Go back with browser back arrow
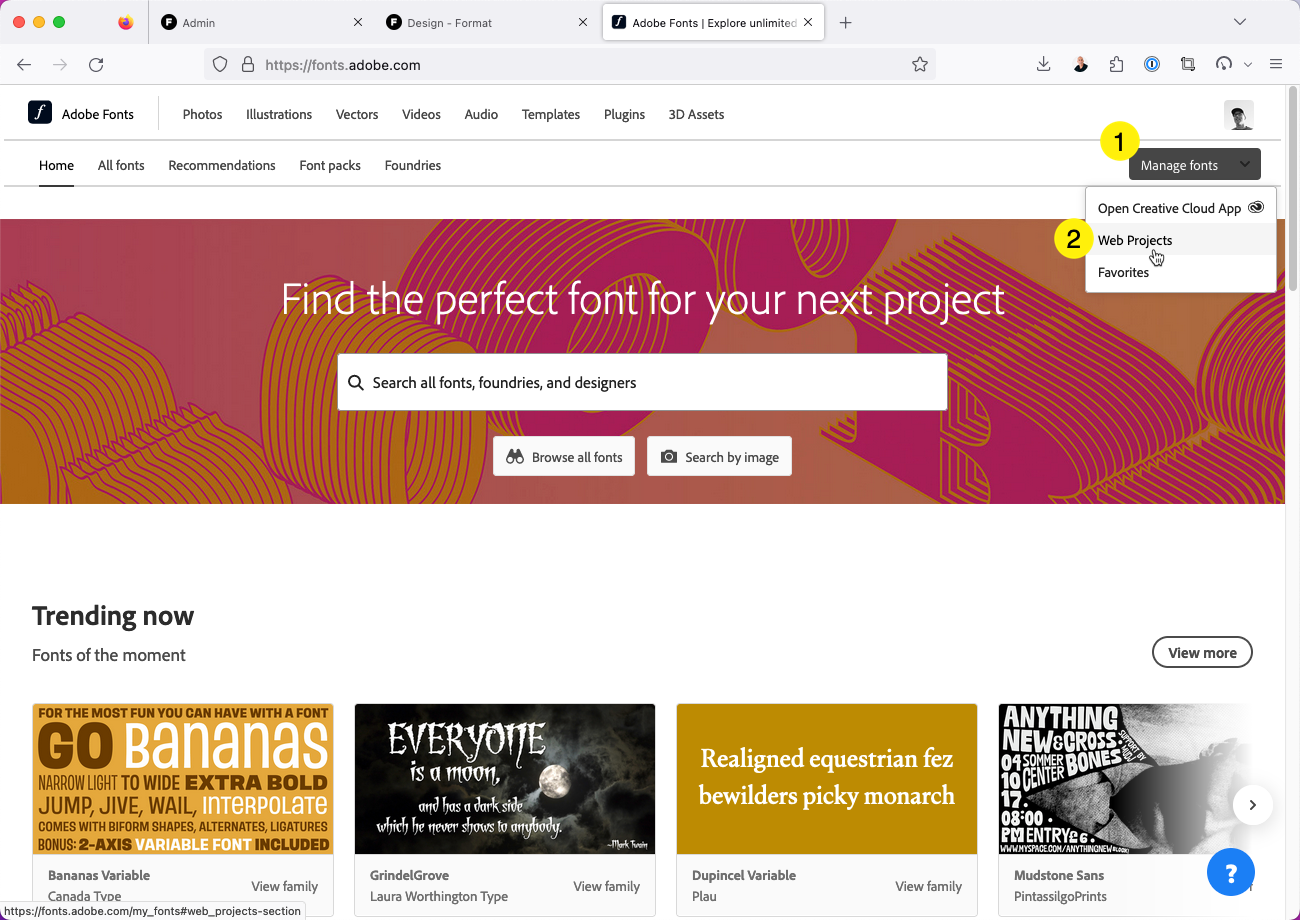This screenshot has width=1300, height=920. [x=24, y=64]
